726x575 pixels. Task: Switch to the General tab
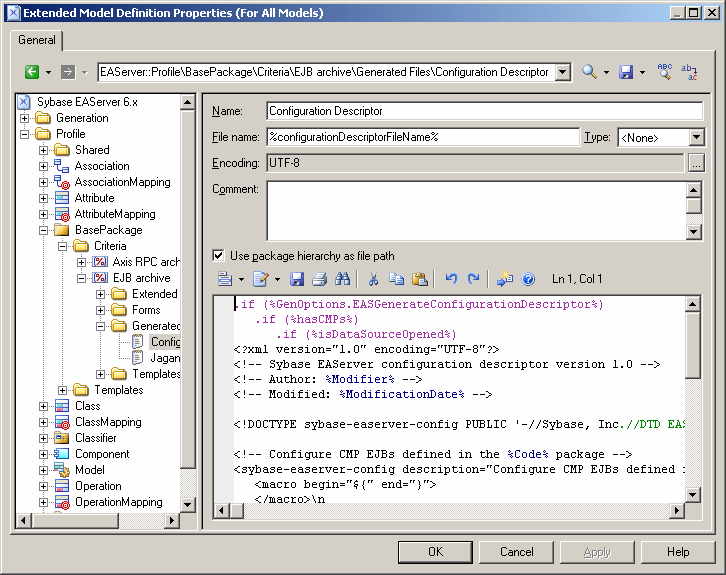pyautogui.click(x=37, y=40)
